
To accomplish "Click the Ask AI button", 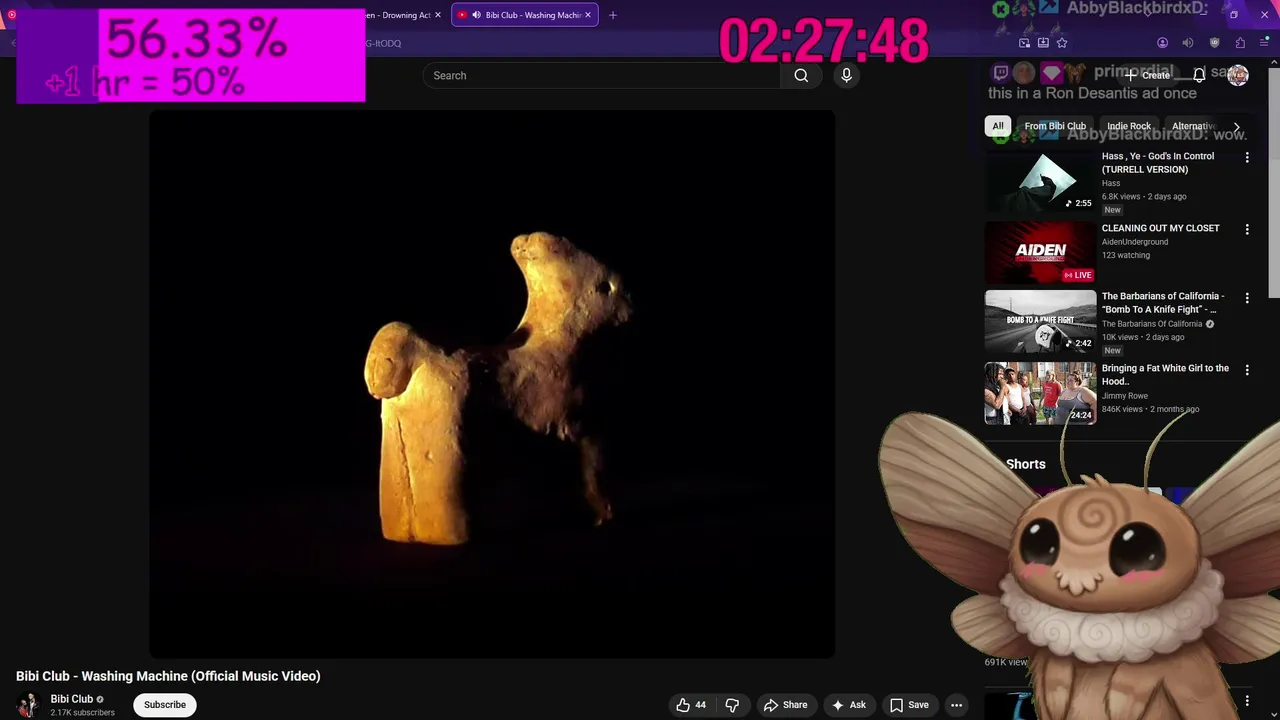I will [848, 705].
